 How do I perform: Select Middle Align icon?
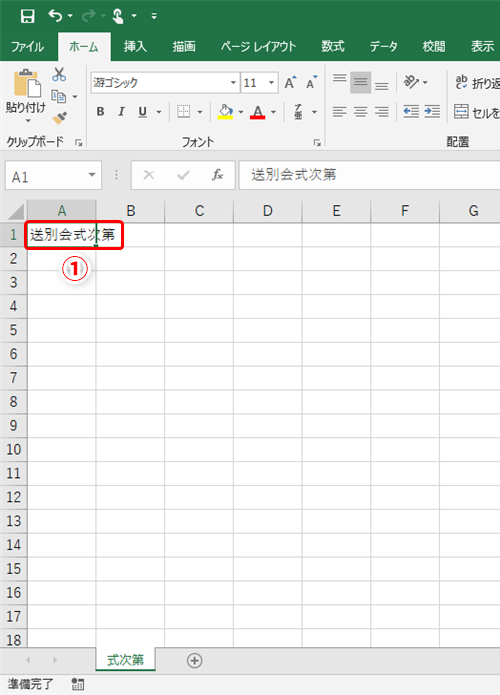pyautogui.click(x=360, y=82)
